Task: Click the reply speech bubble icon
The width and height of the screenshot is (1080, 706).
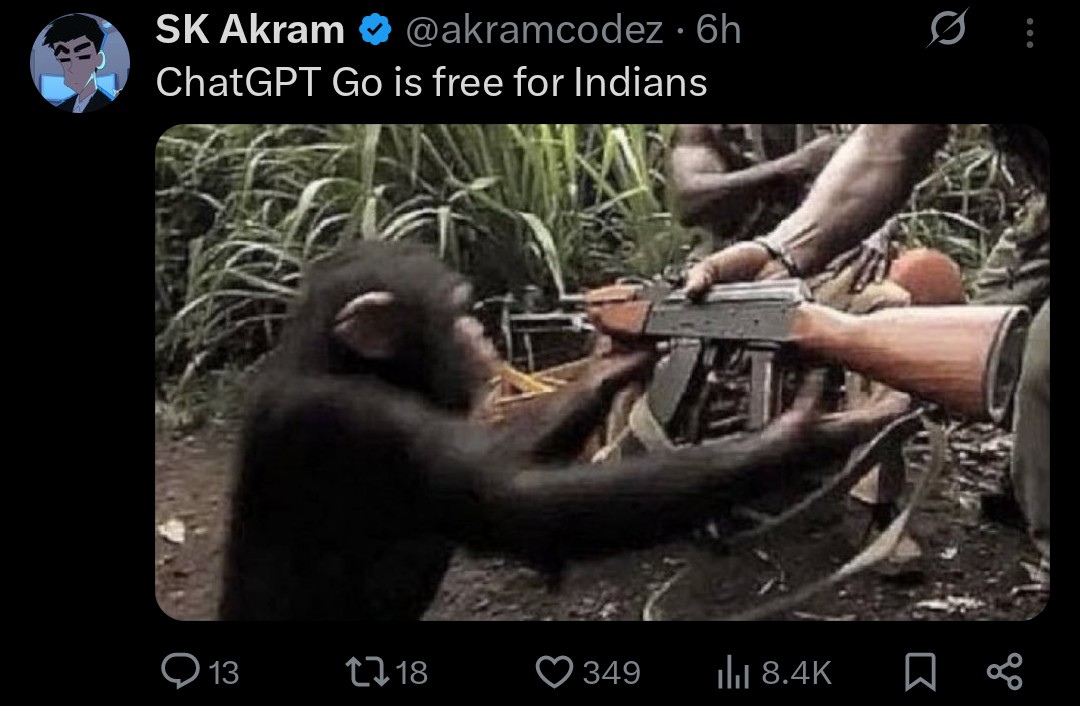Action: point(180,671)
